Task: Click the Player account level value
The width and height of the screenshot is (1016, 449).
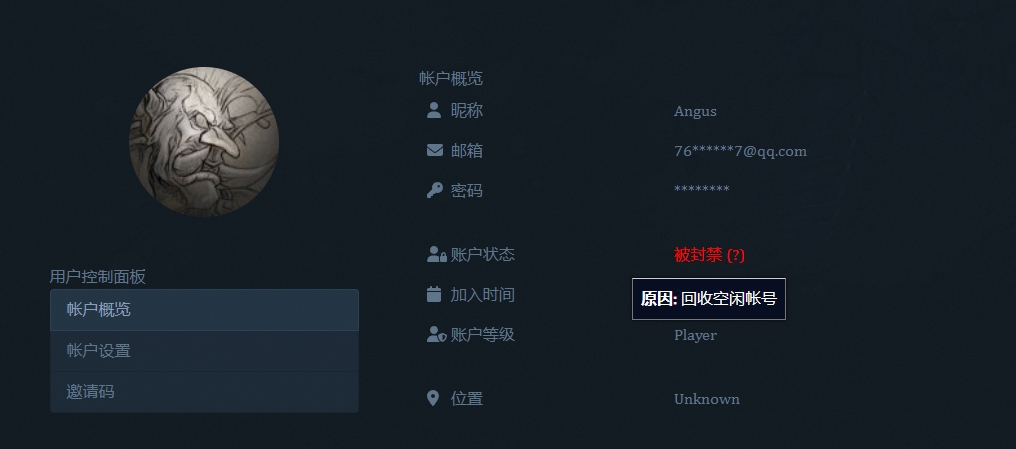Action: 695,336
